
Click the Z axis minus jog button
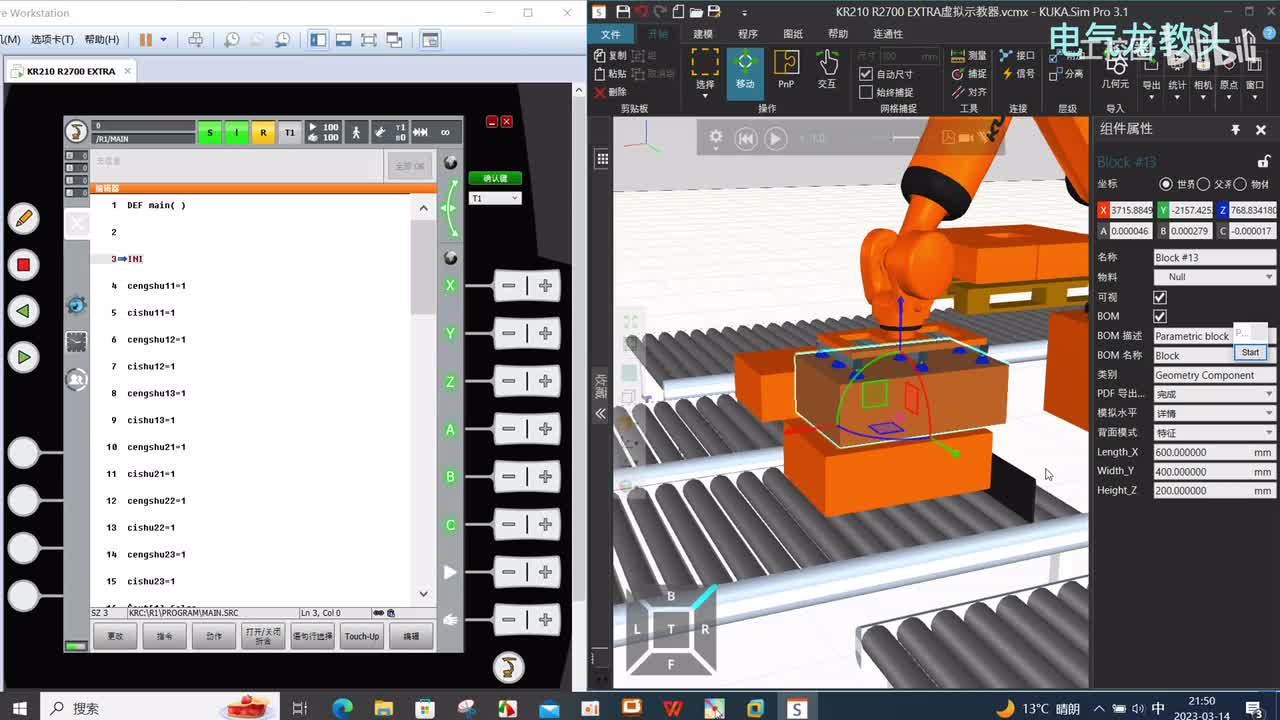(509, 381)
